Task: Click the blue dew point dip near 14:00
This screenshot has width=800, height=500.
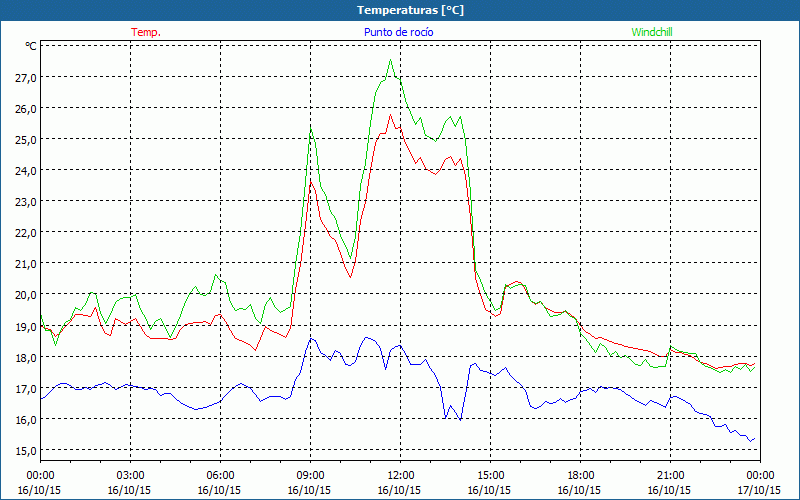Action: 460,420
